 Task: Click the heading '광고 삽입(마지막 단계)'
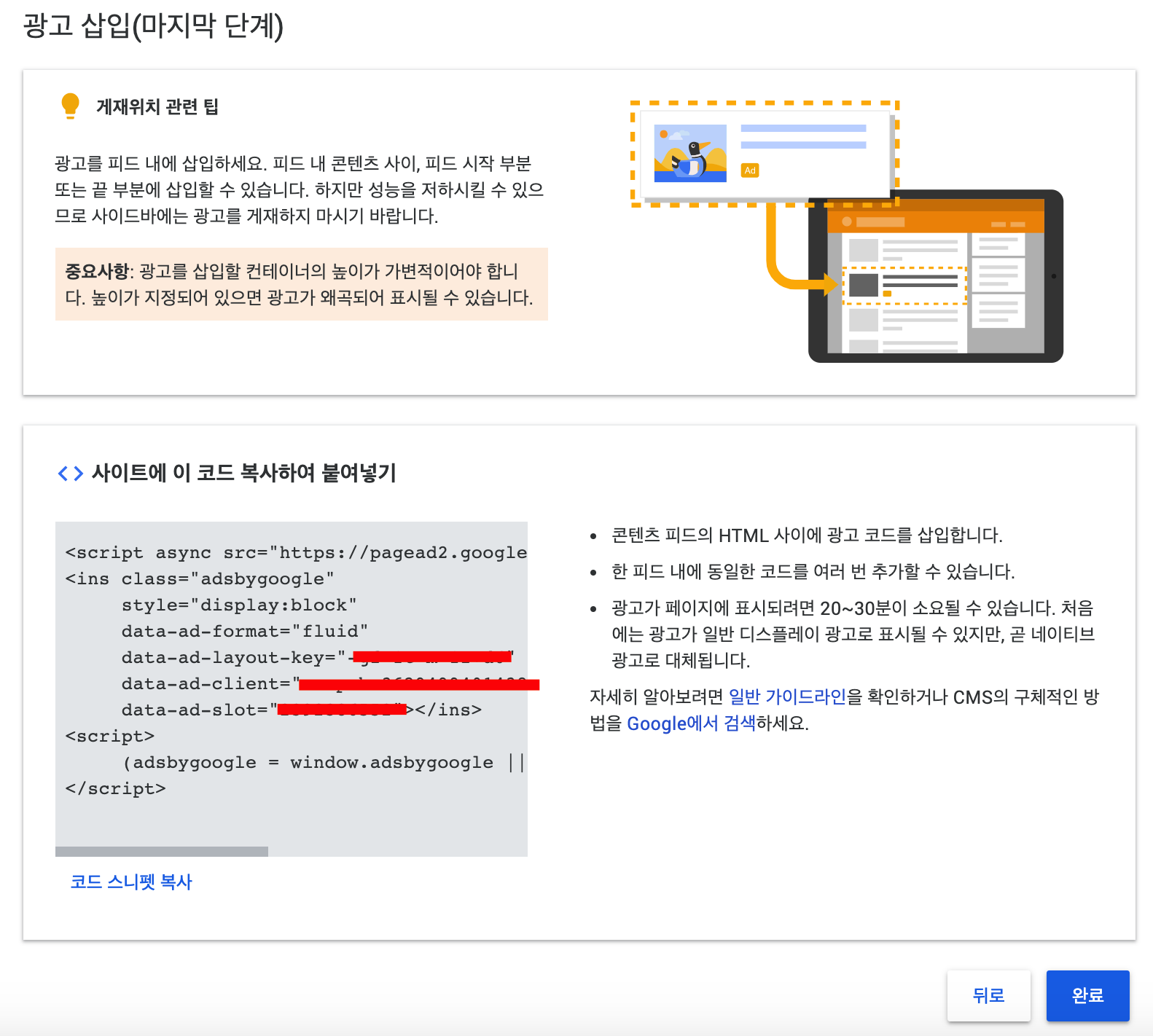pyautogui.click(x=153, y=26)
